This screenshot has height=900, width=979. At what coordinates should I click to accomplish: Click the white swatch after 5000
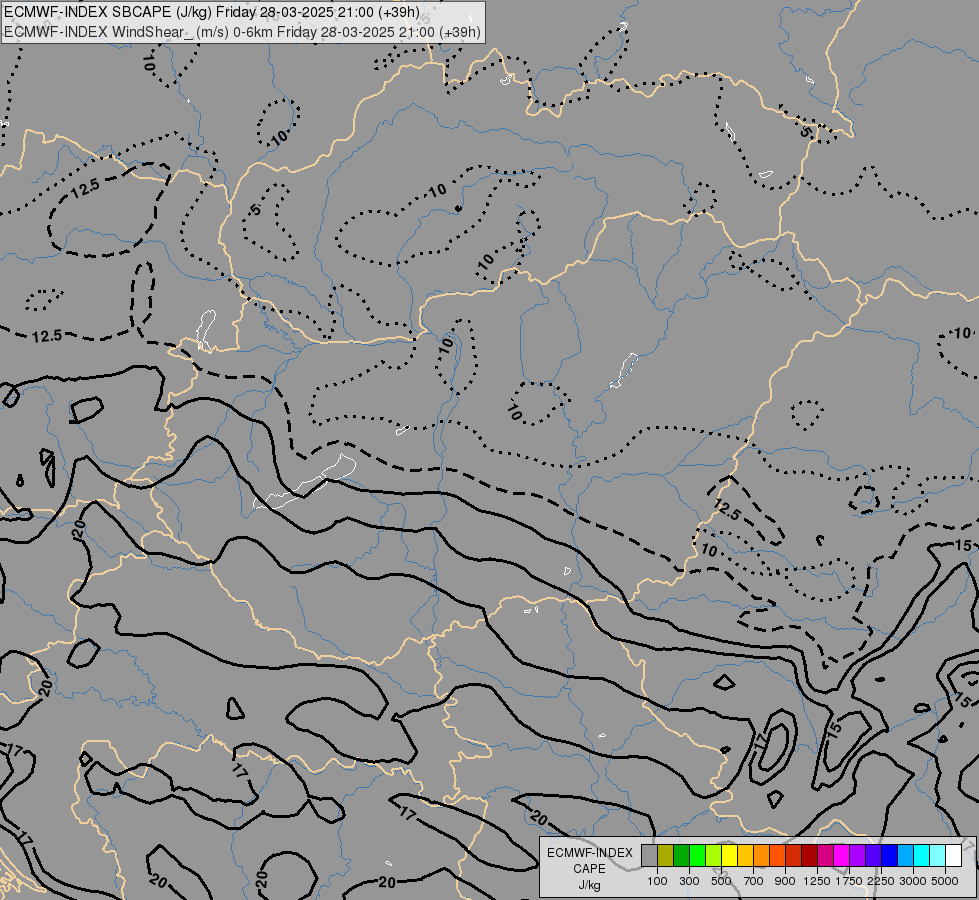click(x=954, y=855)
